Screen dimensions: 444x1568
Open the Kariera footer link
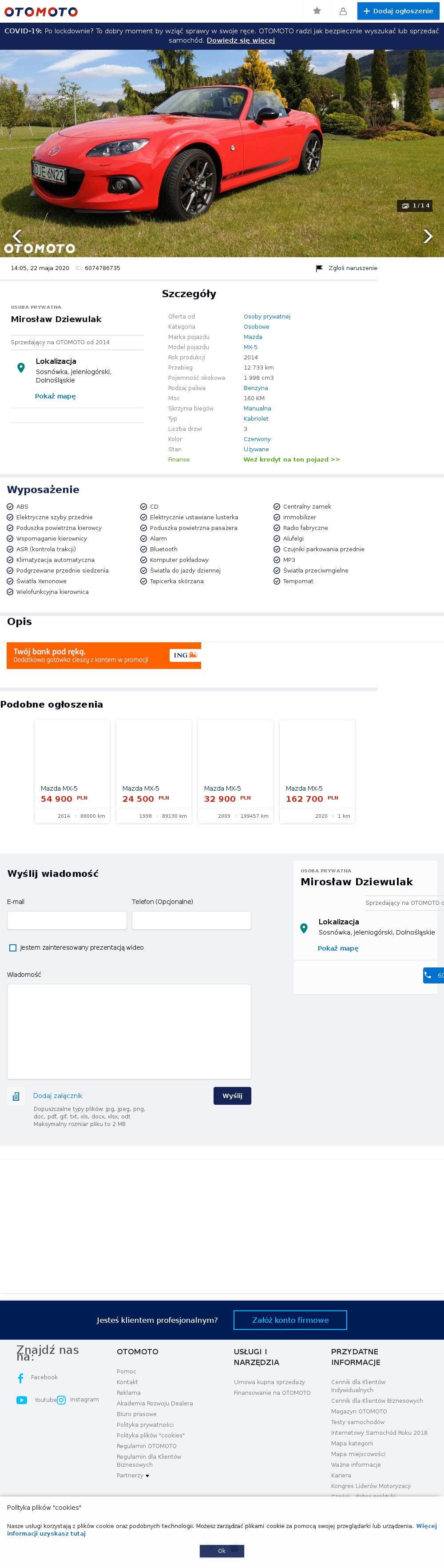click(x=341, y=1476)
